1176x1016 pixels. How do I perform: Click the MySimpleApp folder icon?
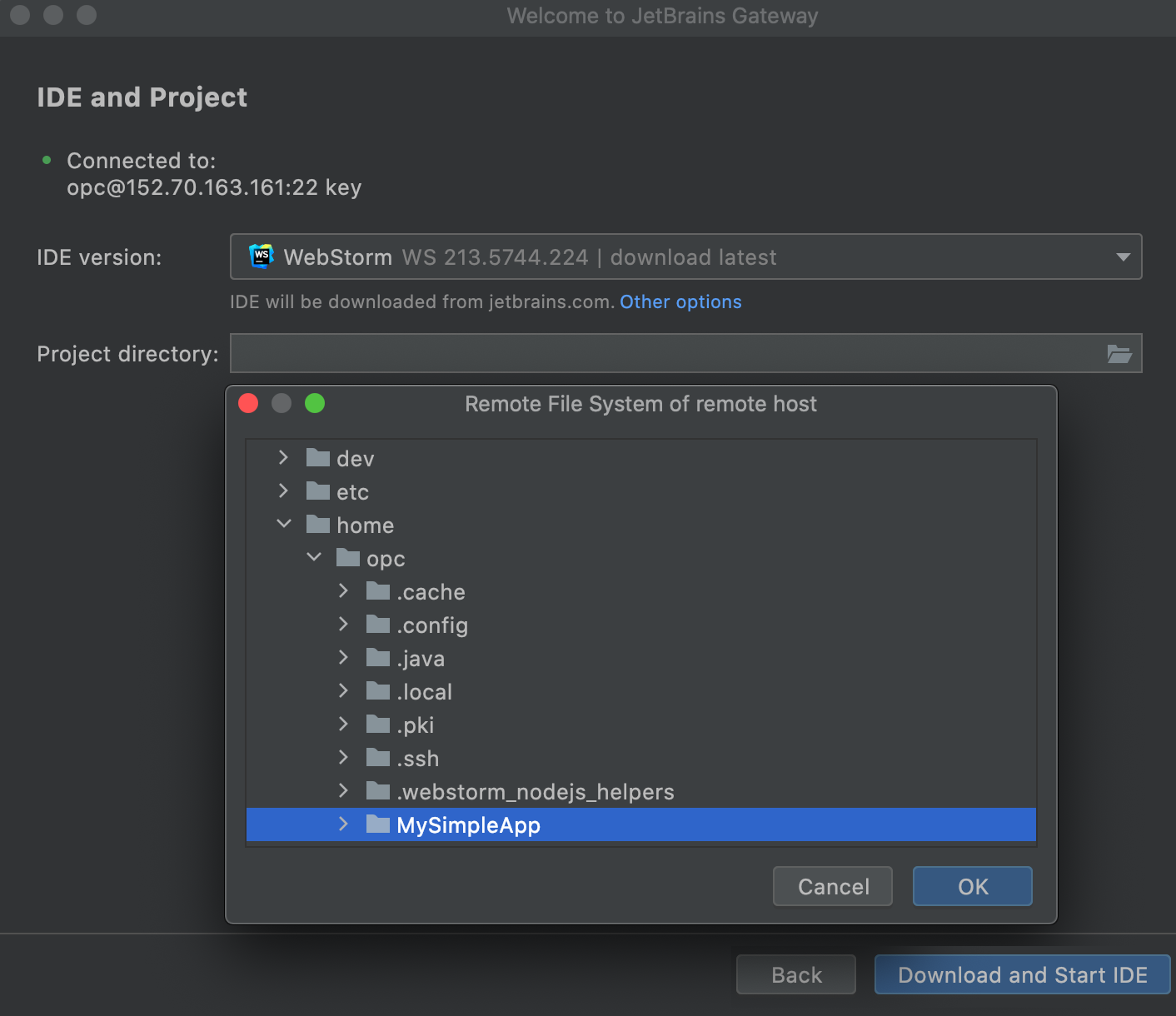[x=378, y=824]
